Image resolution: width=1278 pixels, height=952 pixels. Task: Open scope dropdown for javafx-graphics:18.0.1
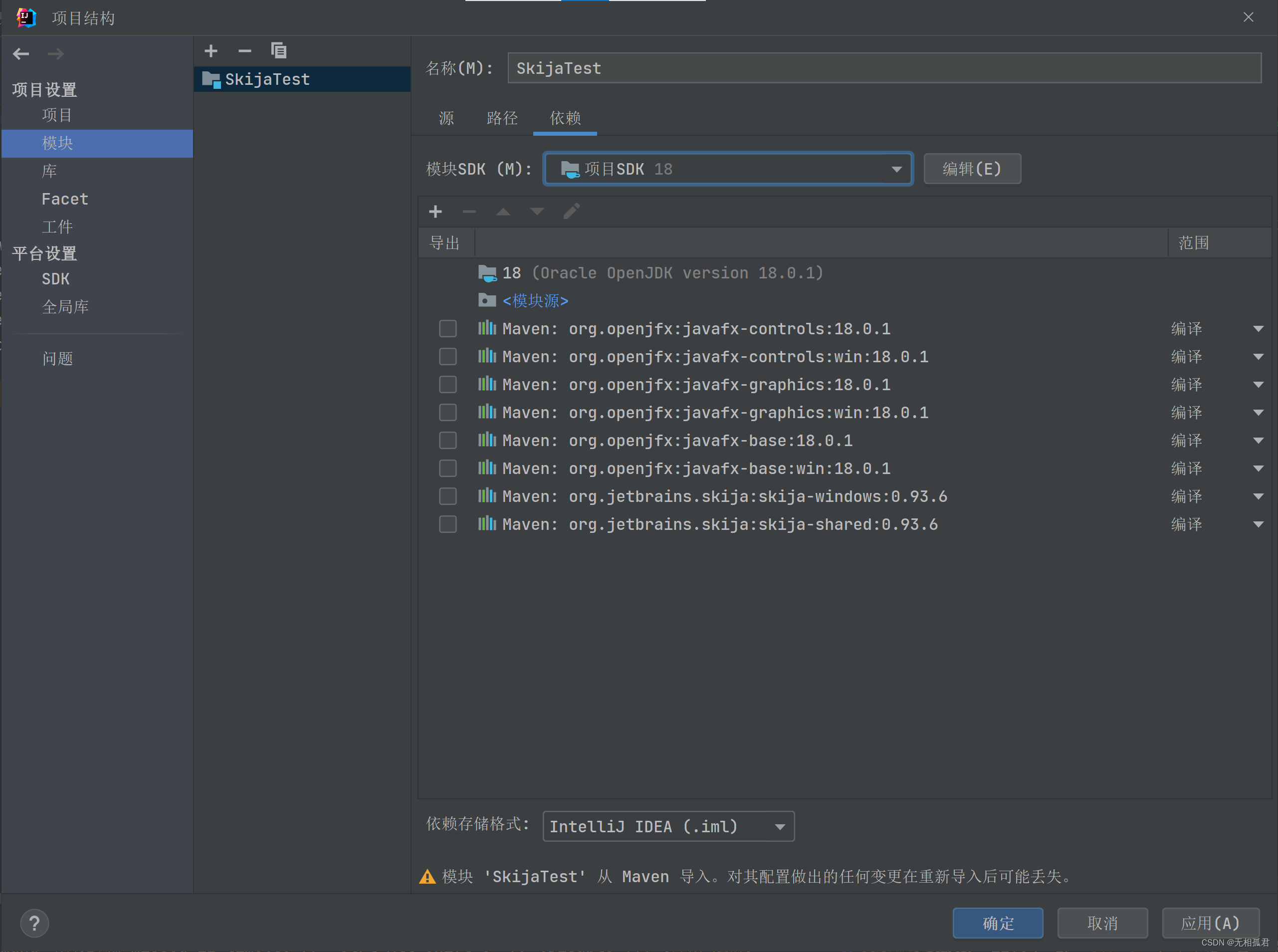click(1258, 385)
